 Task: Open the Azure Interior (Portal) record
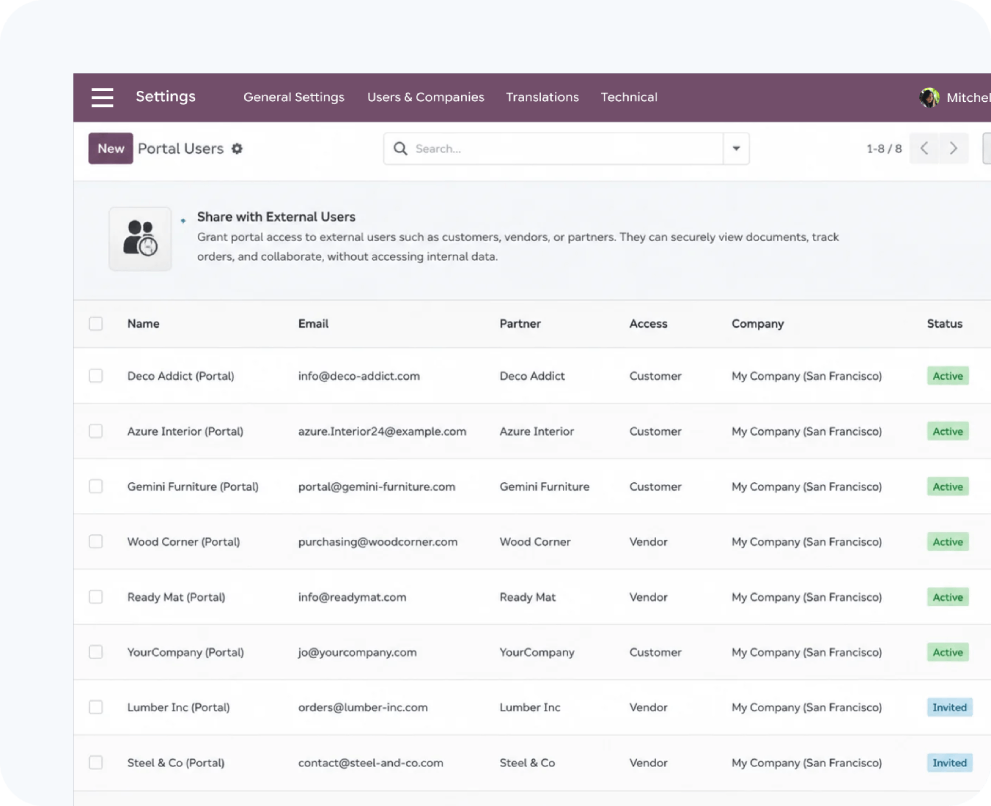(185, 431)
